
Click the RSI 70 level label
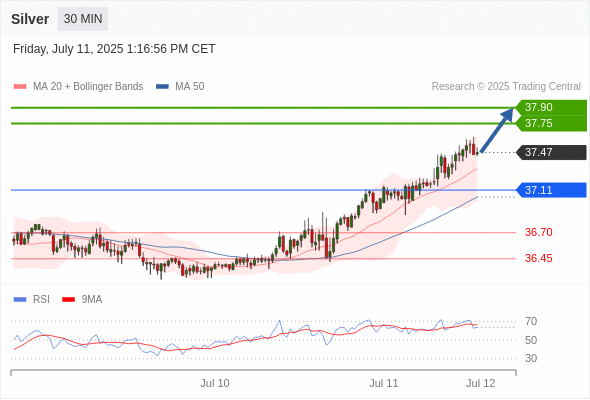tap(531, 321)
